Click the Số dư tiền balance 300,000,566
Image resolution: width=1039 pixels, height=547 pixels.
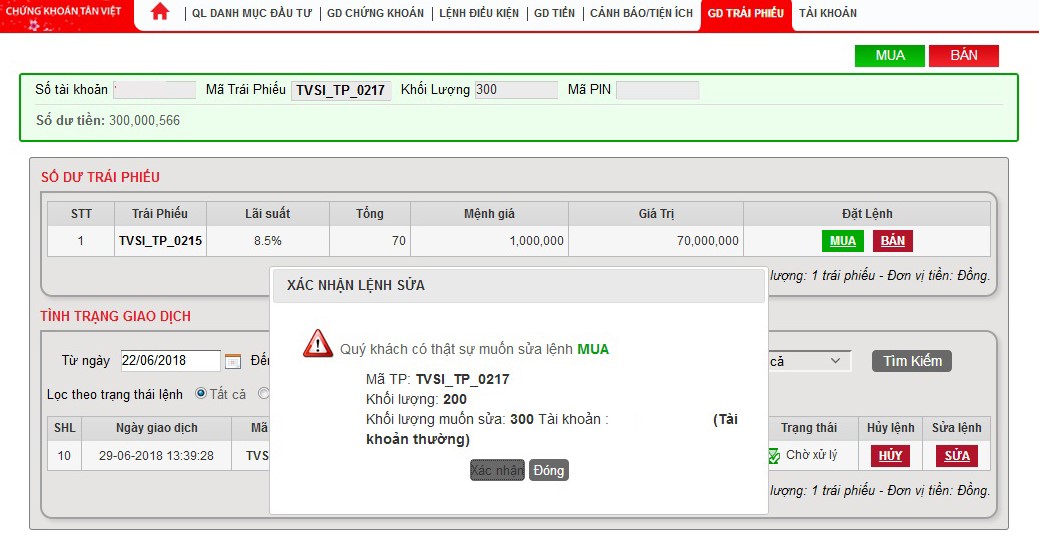click(144, 121)
